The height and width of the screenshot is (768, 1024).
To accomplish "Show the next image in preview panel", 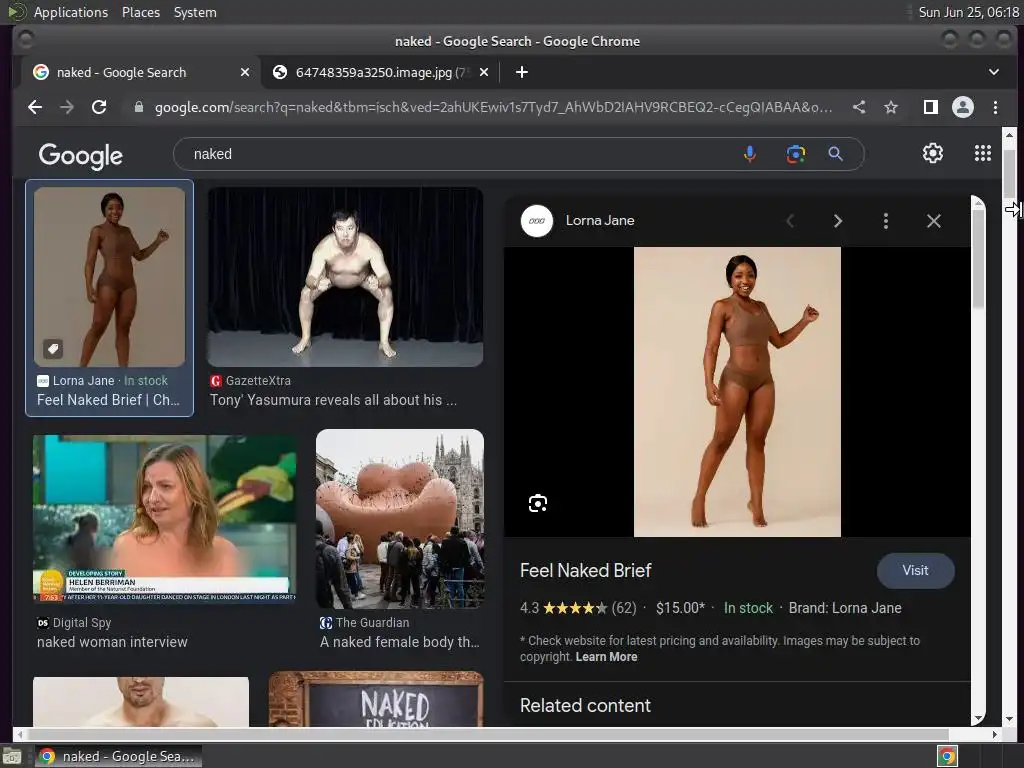I will [x=838, y=221].
